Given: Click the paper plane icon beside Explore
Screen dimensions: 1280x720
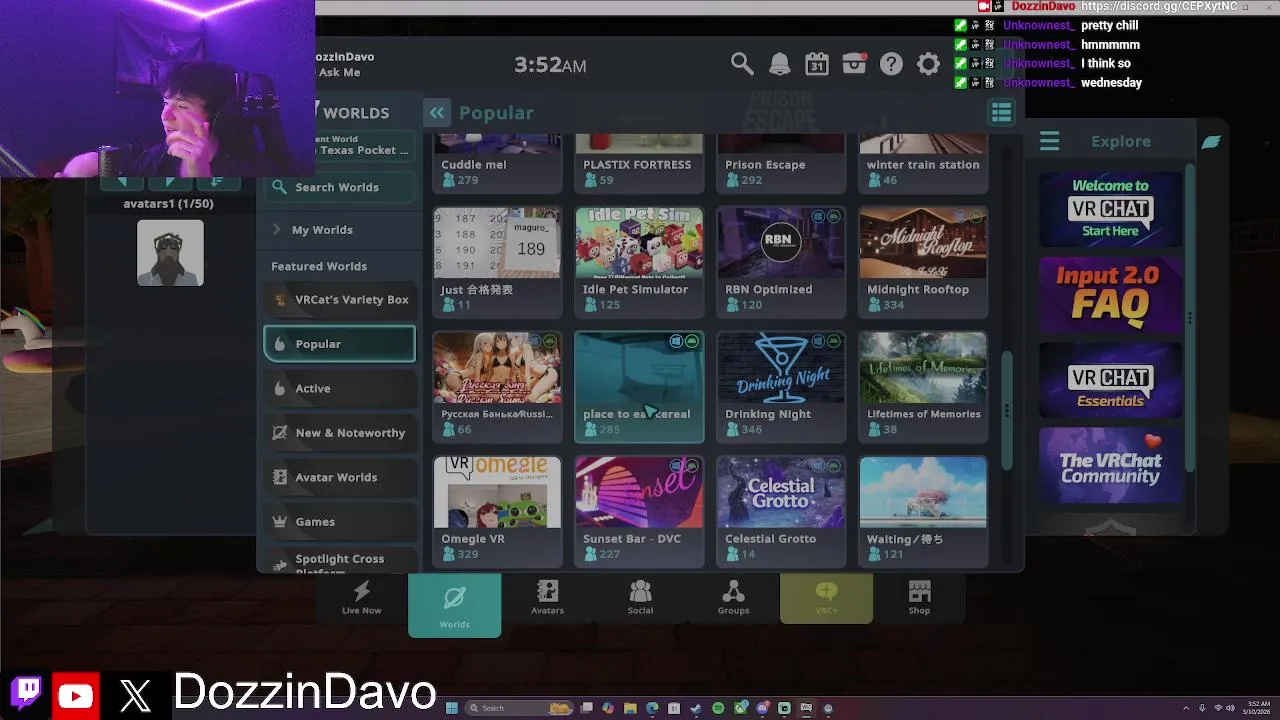Looking at the screenshot, I should [x=1211, y=141].
